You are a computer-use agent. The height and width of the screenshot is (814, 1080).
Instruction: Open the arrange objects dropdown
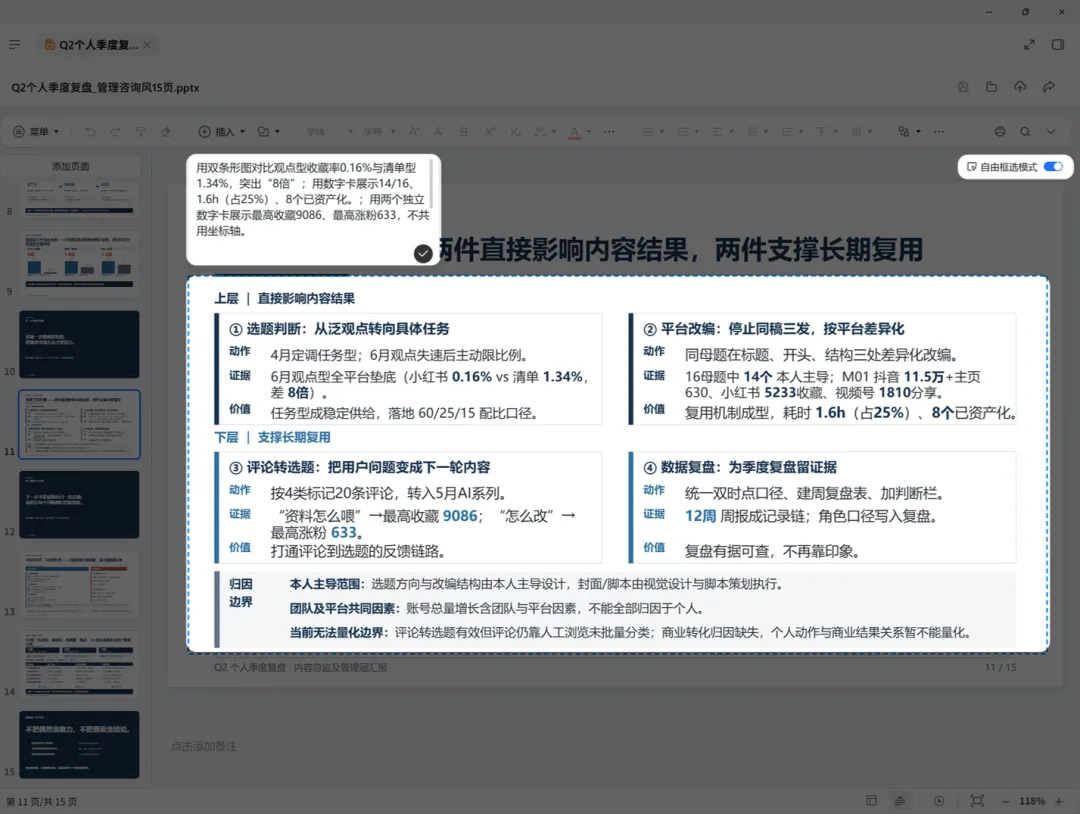(x=909, y=132)
